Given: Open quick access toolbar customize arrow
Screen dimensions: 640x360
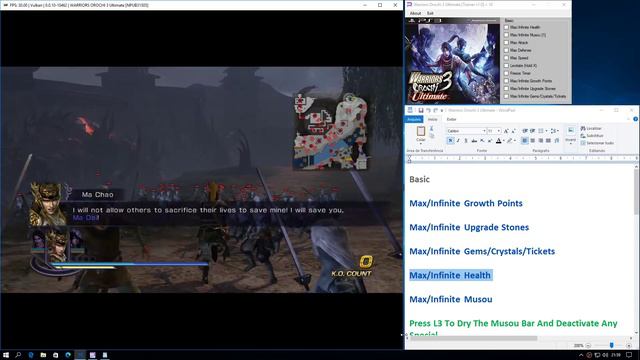Looking at the screenshot, I should pos(442,110).
